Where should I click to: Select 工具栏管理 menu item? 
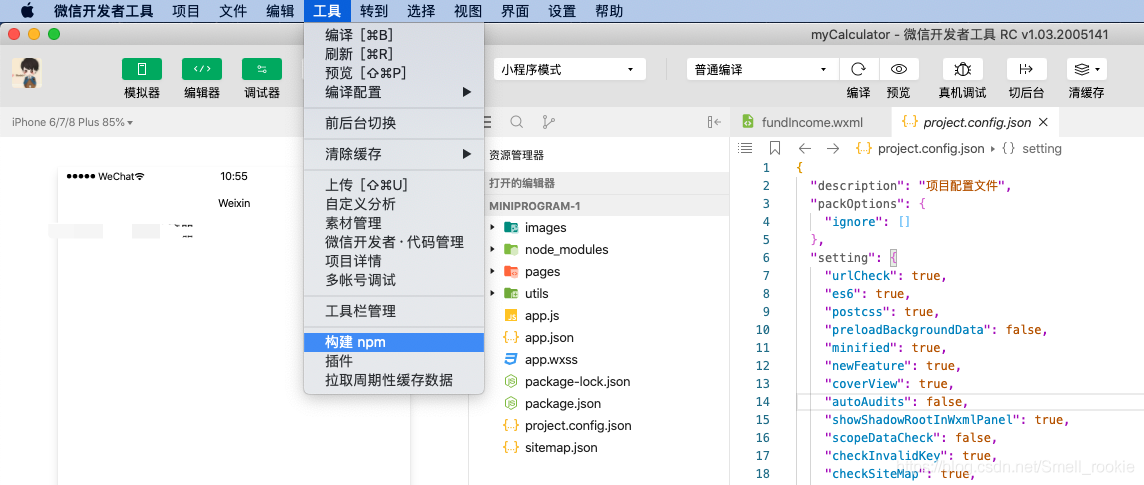point(394,311)
